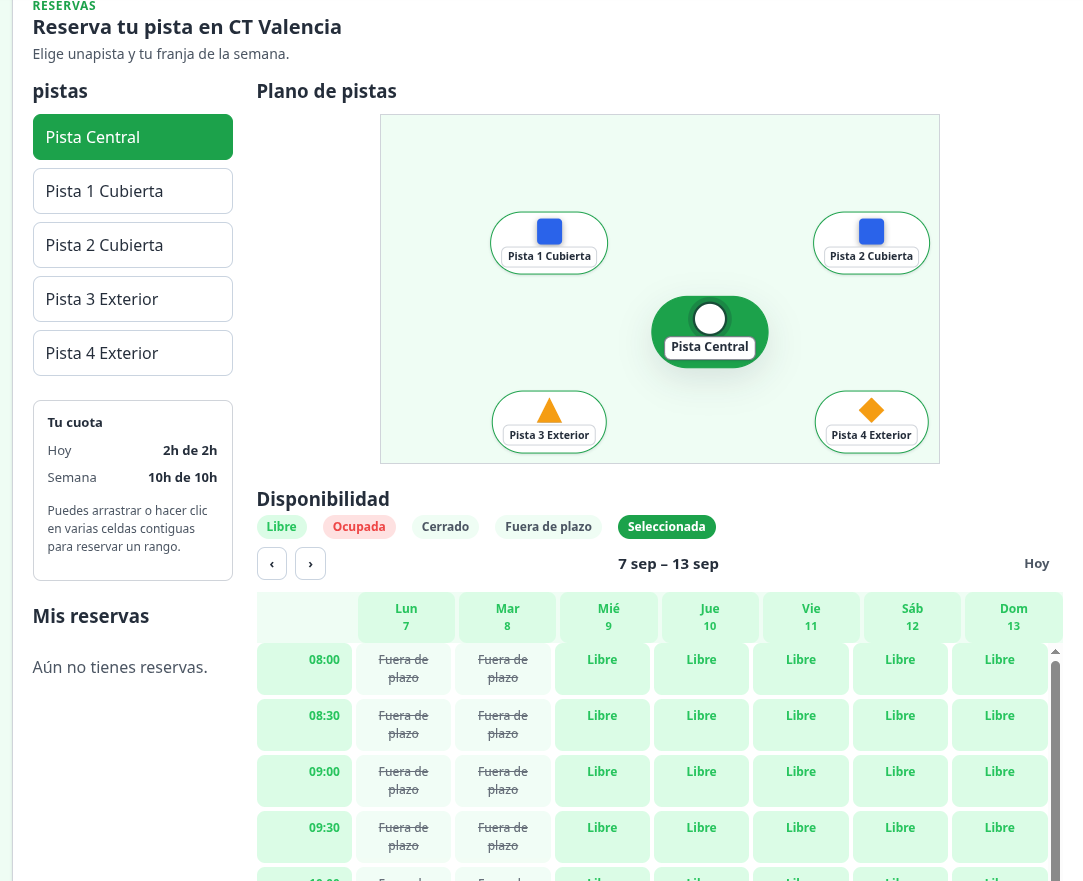Click the Fuera de plazo cell Mar 09:00
Viewport: 1083px width, 881px height.
(x=503, y=781)
